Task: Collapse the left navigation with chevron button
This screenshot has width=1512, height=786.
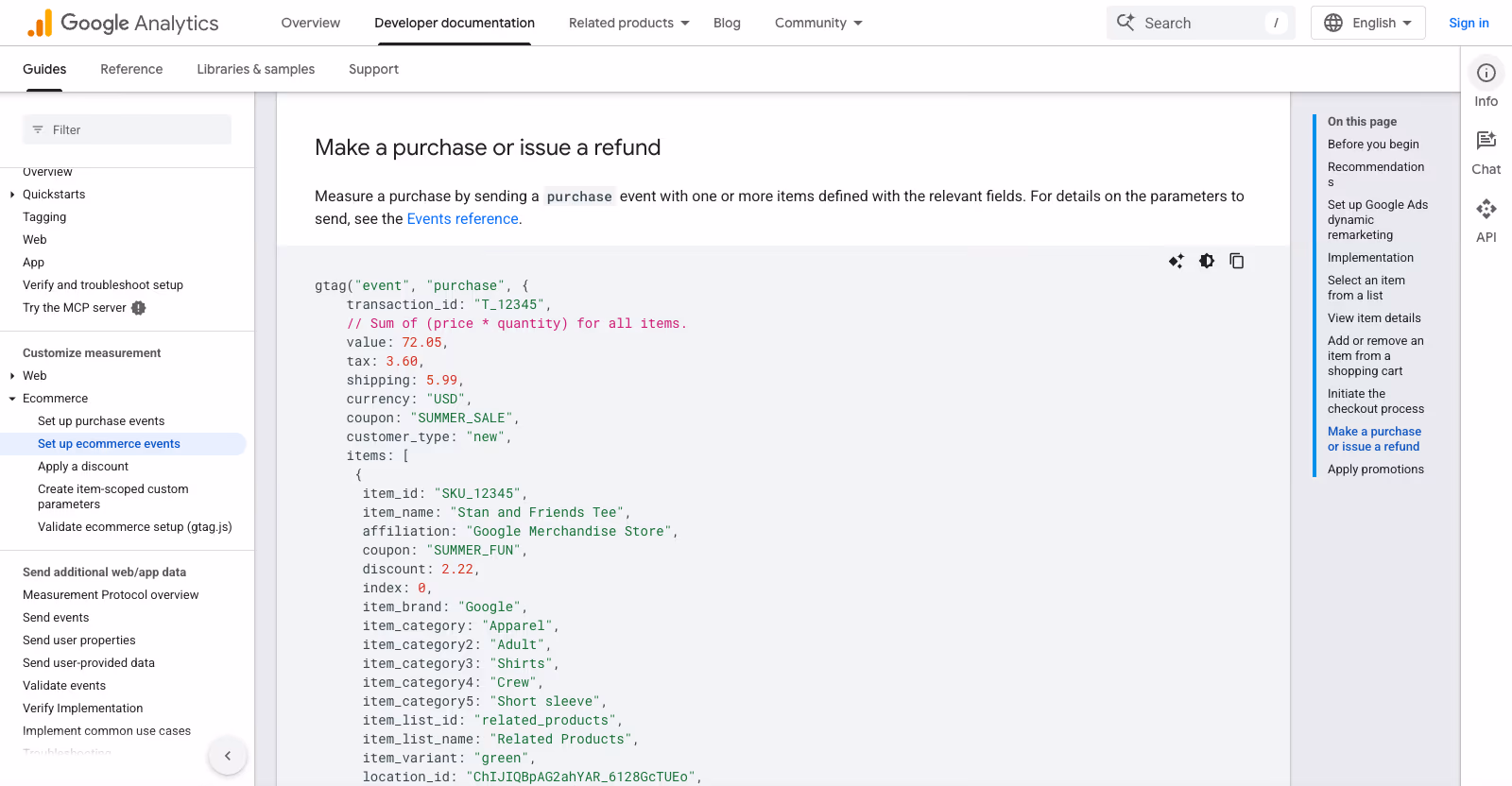Action: [228, 756]
